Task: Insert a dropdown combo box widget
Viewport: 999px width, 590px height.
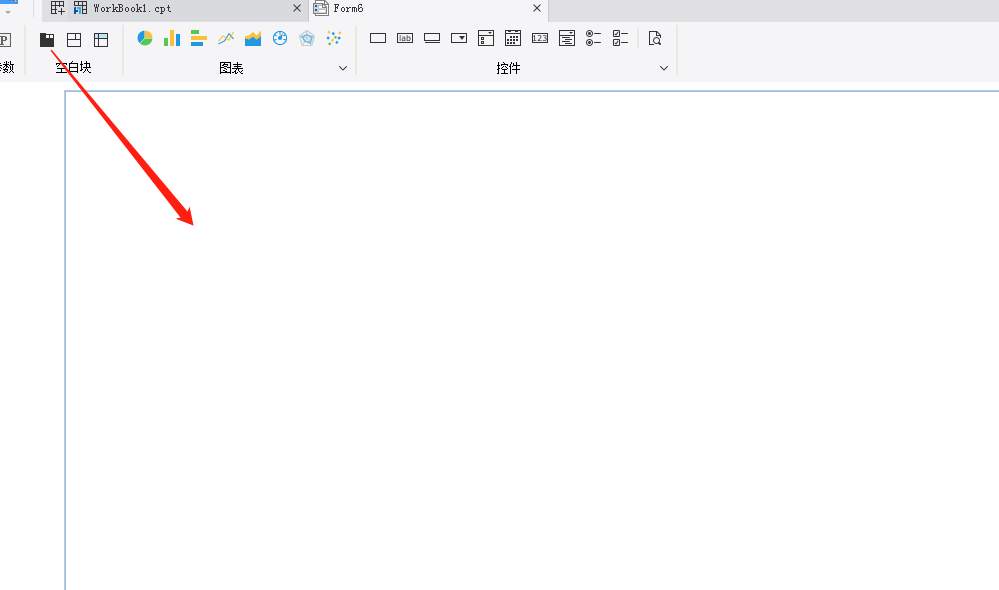Action: pyautogui.click(x=459, y=38)
